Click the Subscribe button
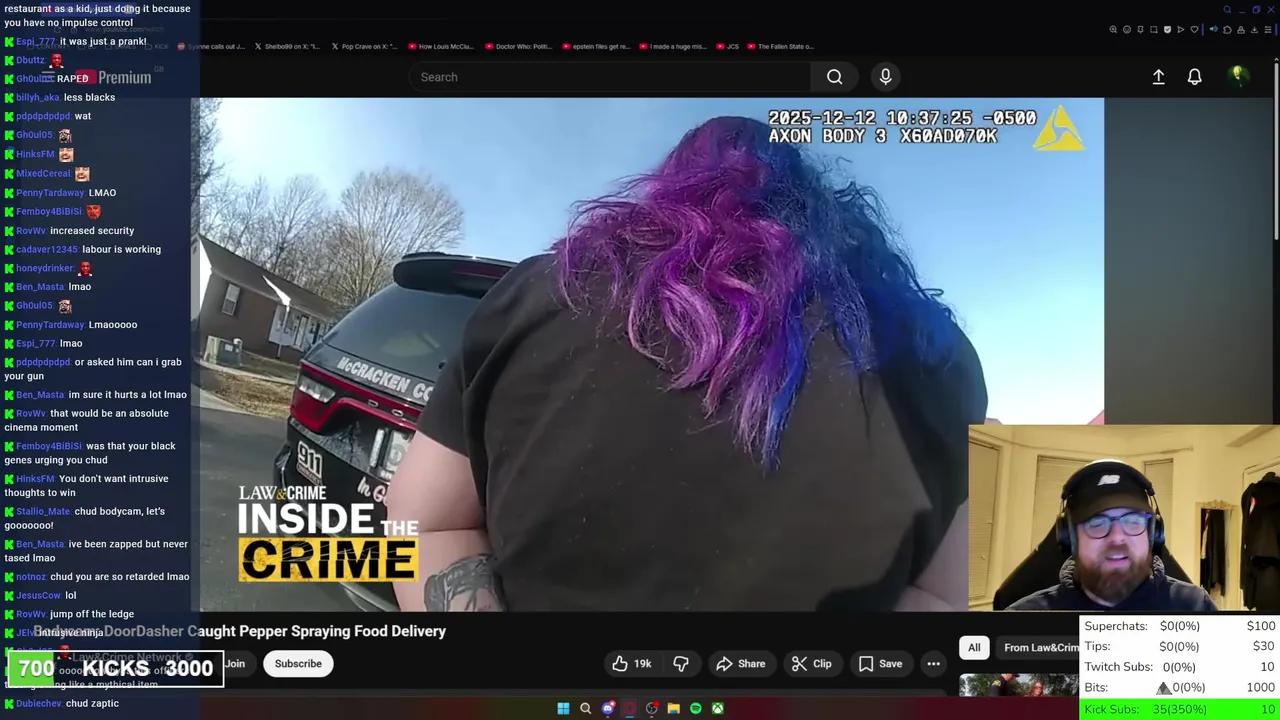Viewport: 1280px width, 720px height. [298, 664]
